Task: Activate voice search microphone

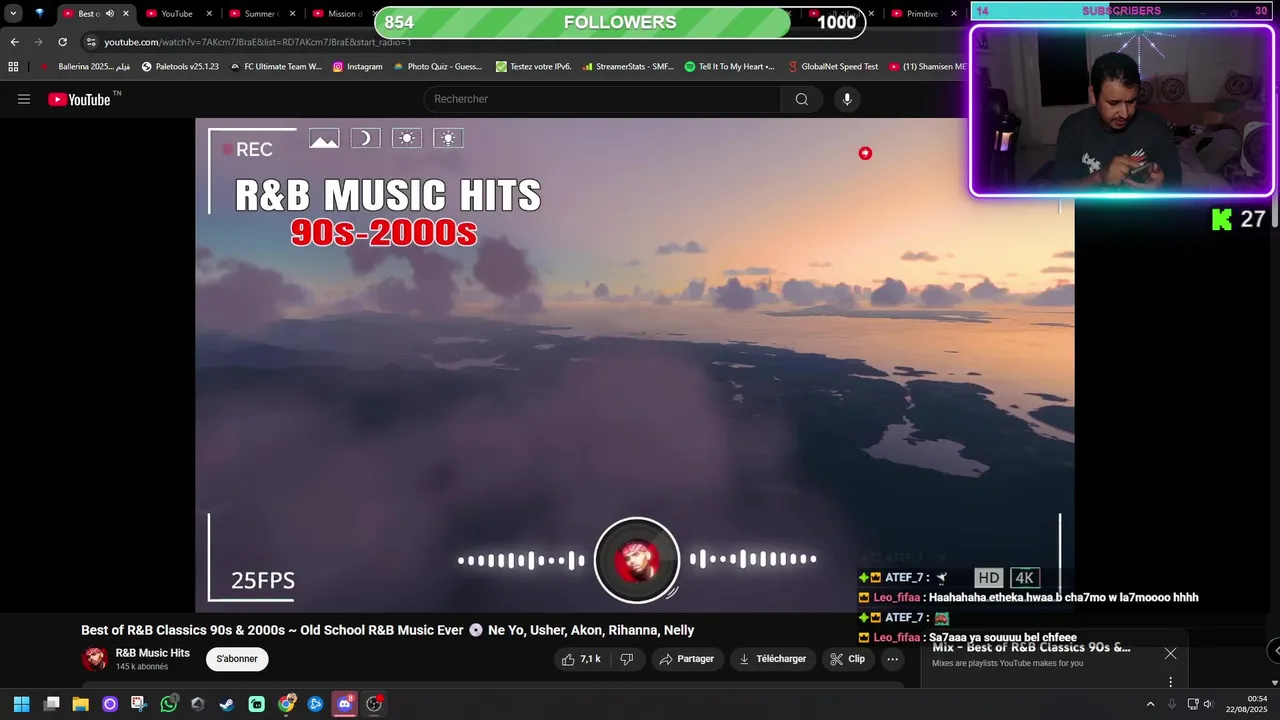Action: pos(847,99)
